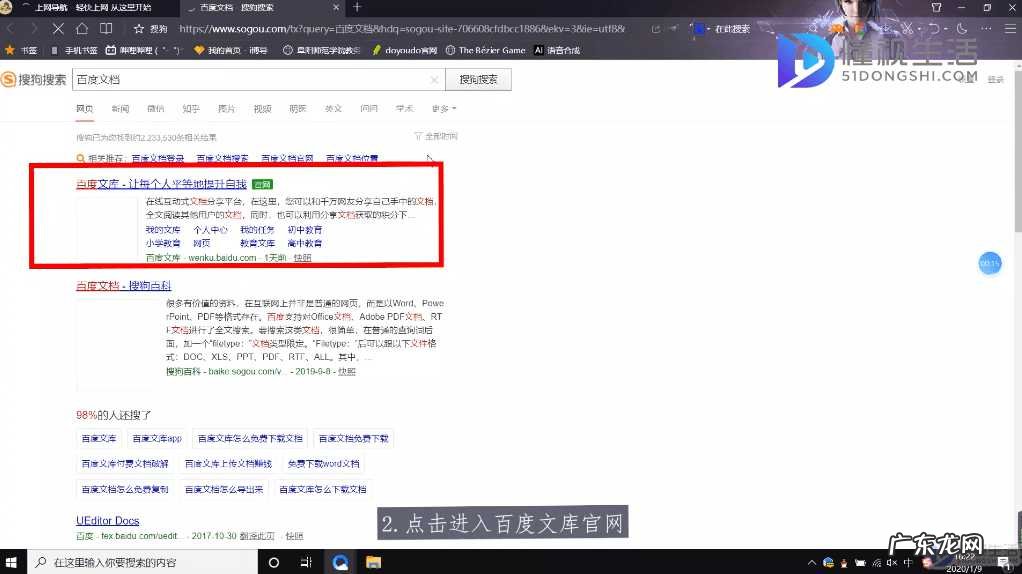
Task: Open the three-dots more tools menu
Action: click(986, 29)
